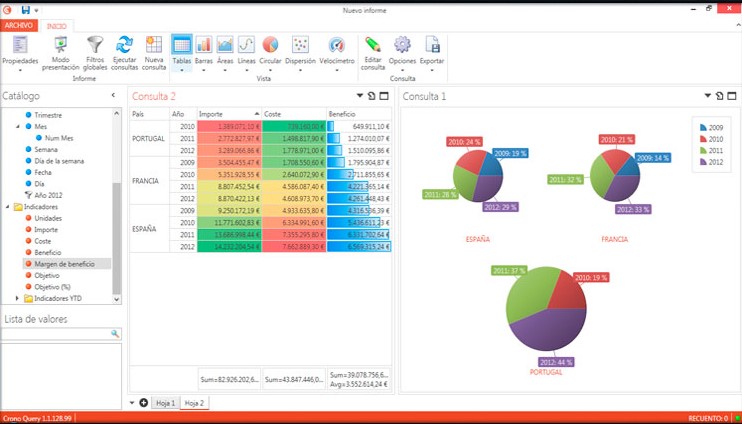Select Margen de beneficio indicator

(x=67, y=264)
